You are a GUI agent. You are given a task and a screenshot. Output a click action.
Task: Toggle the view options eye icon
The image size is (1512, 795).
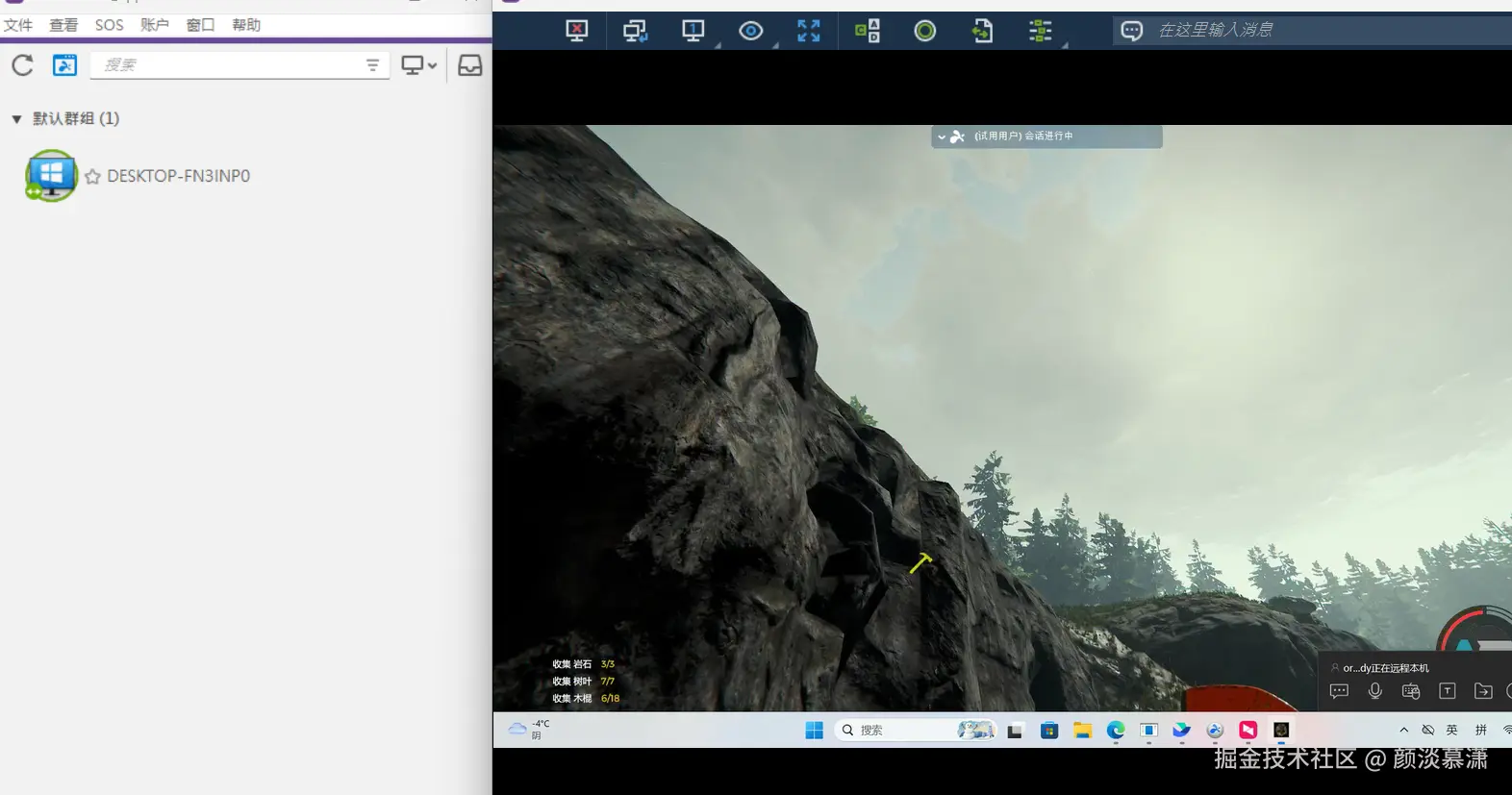point(751,31)
